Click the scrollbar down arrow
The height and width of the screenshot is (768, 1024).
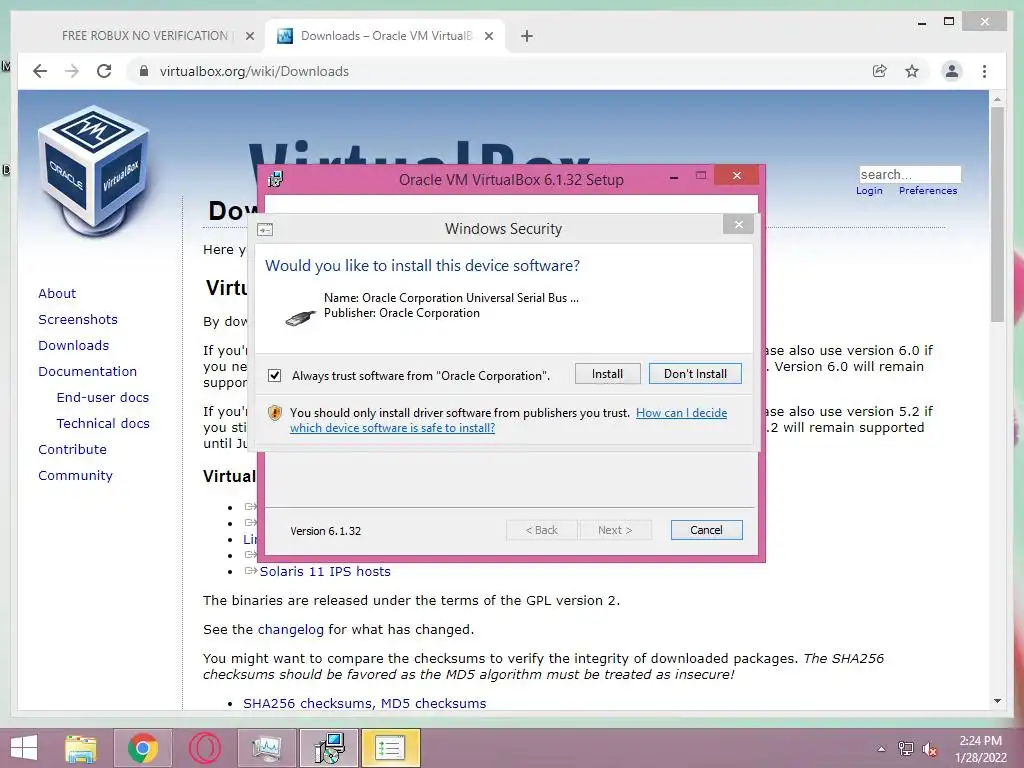pos(997,701)
